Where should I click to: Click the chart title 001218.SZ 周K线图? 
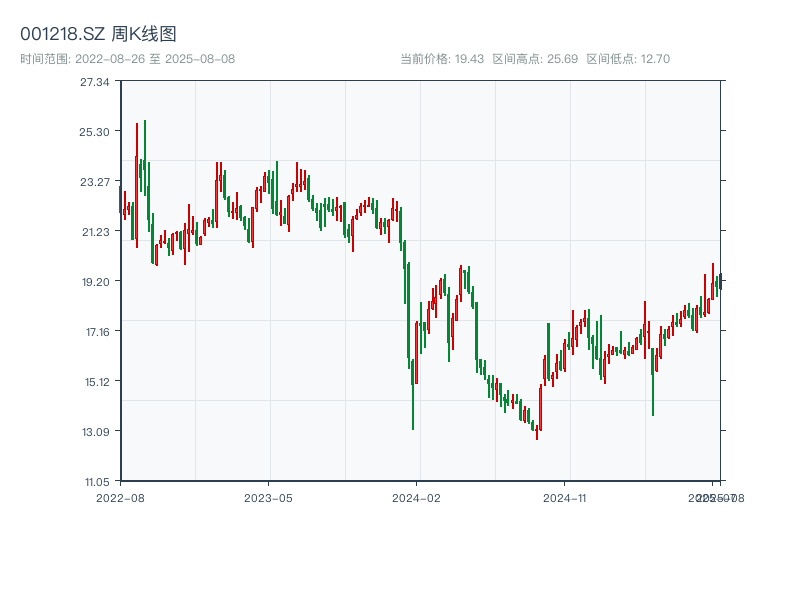[x=98, y=34]
